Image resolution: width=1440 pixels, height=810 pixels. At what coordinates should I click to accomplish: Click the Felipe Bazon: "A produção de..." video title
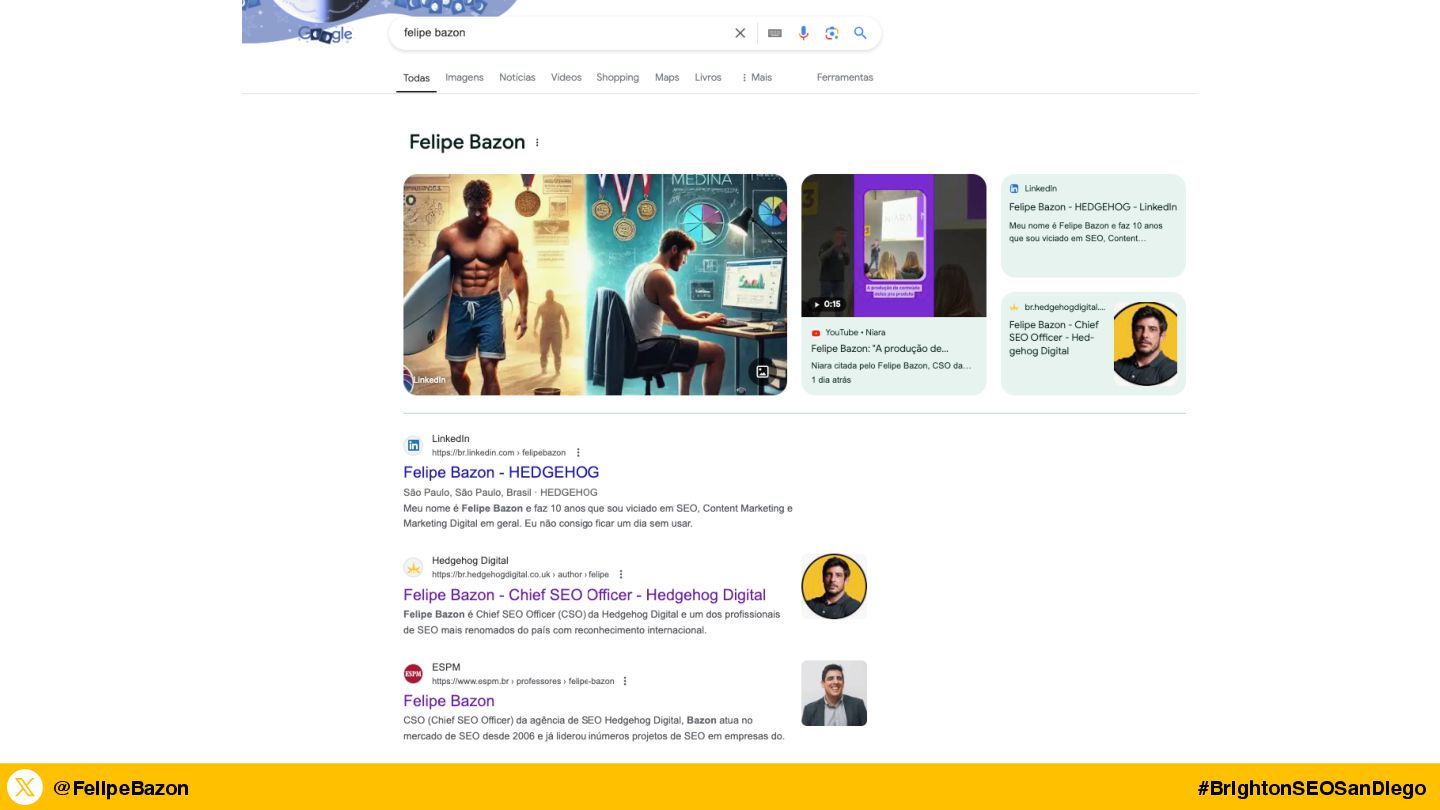(880, 349)
